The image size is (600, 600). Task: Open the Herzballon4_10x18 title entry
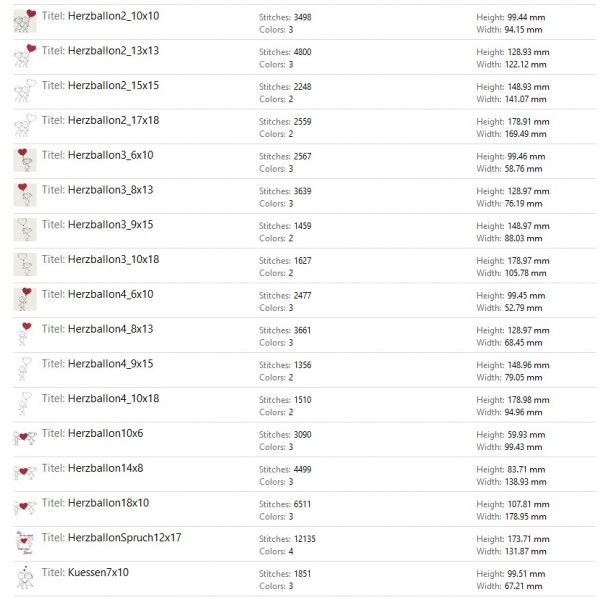[113, 398]
